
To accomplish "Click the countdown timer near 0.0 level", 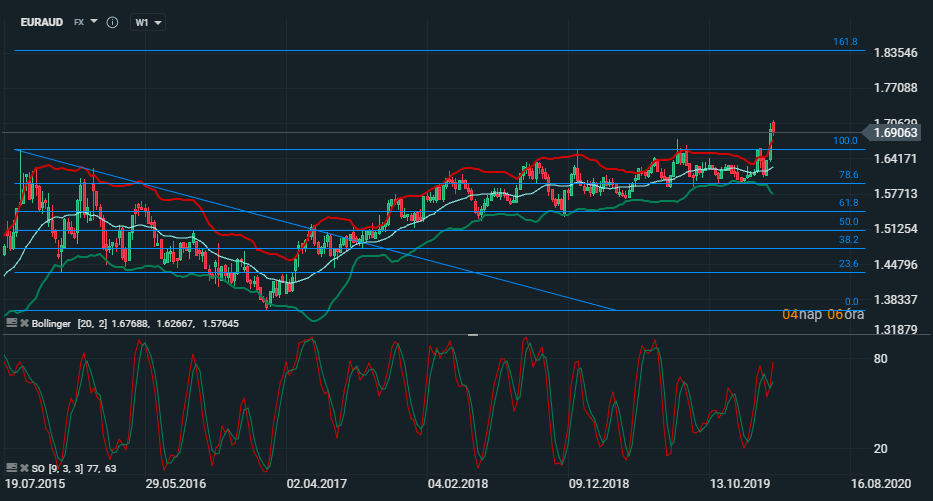I will [822, 314].
